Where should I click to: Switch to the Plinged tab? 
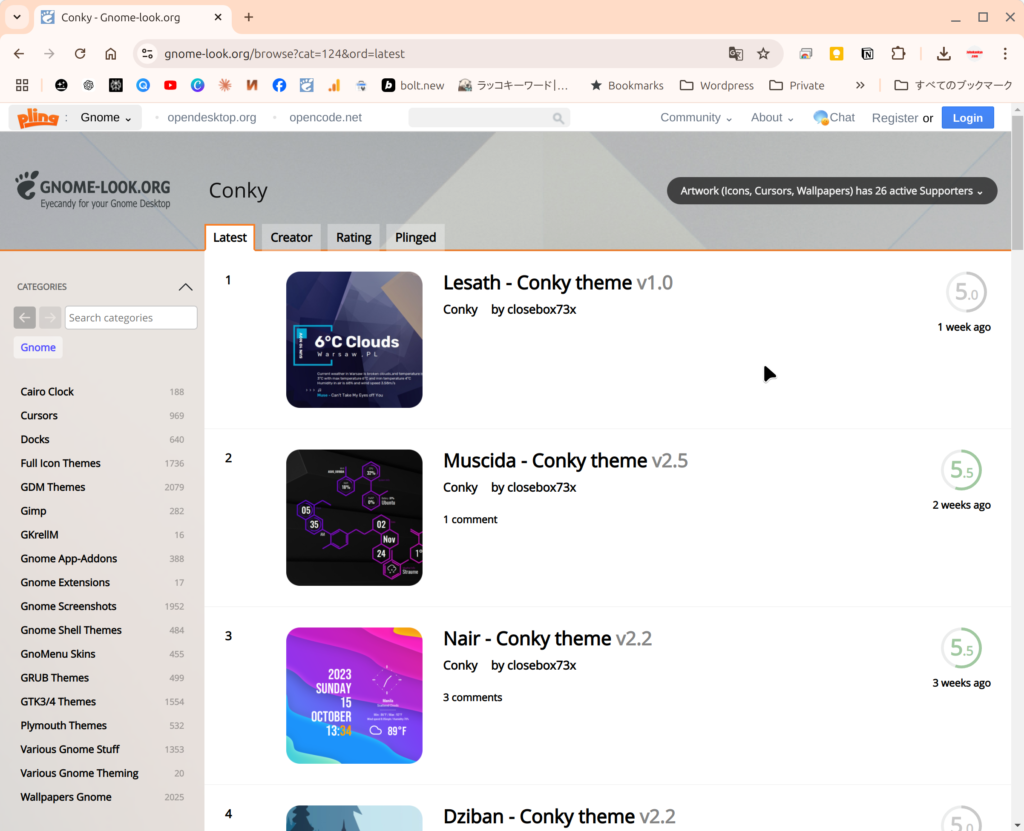coord(415,238)
